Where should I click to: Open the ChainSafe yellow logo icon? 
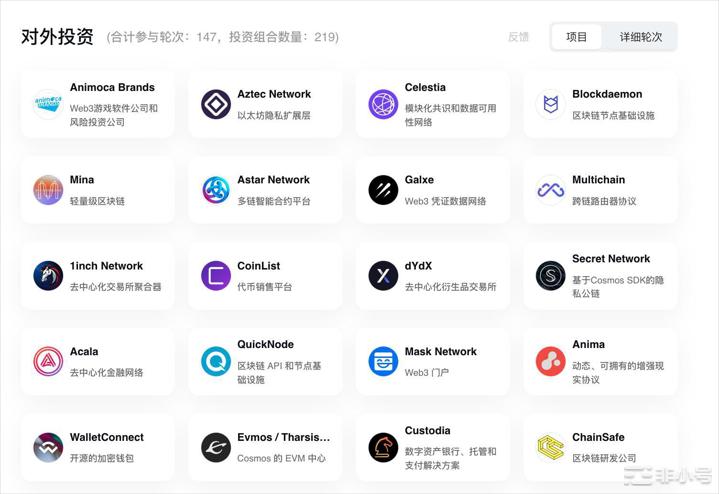coord(551,447)
